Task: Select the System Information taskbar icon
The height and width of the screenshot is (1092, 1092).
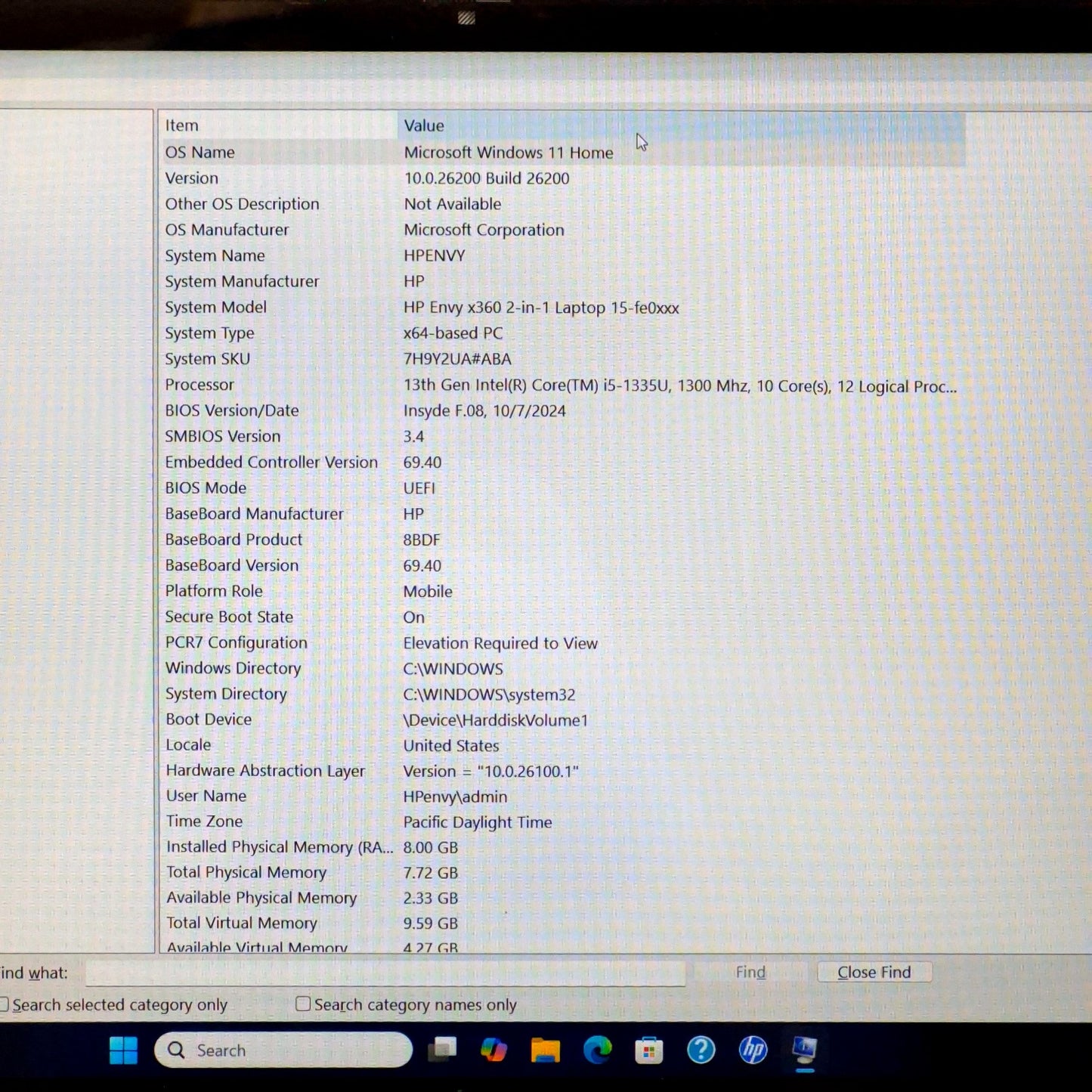Action: 805,1050
